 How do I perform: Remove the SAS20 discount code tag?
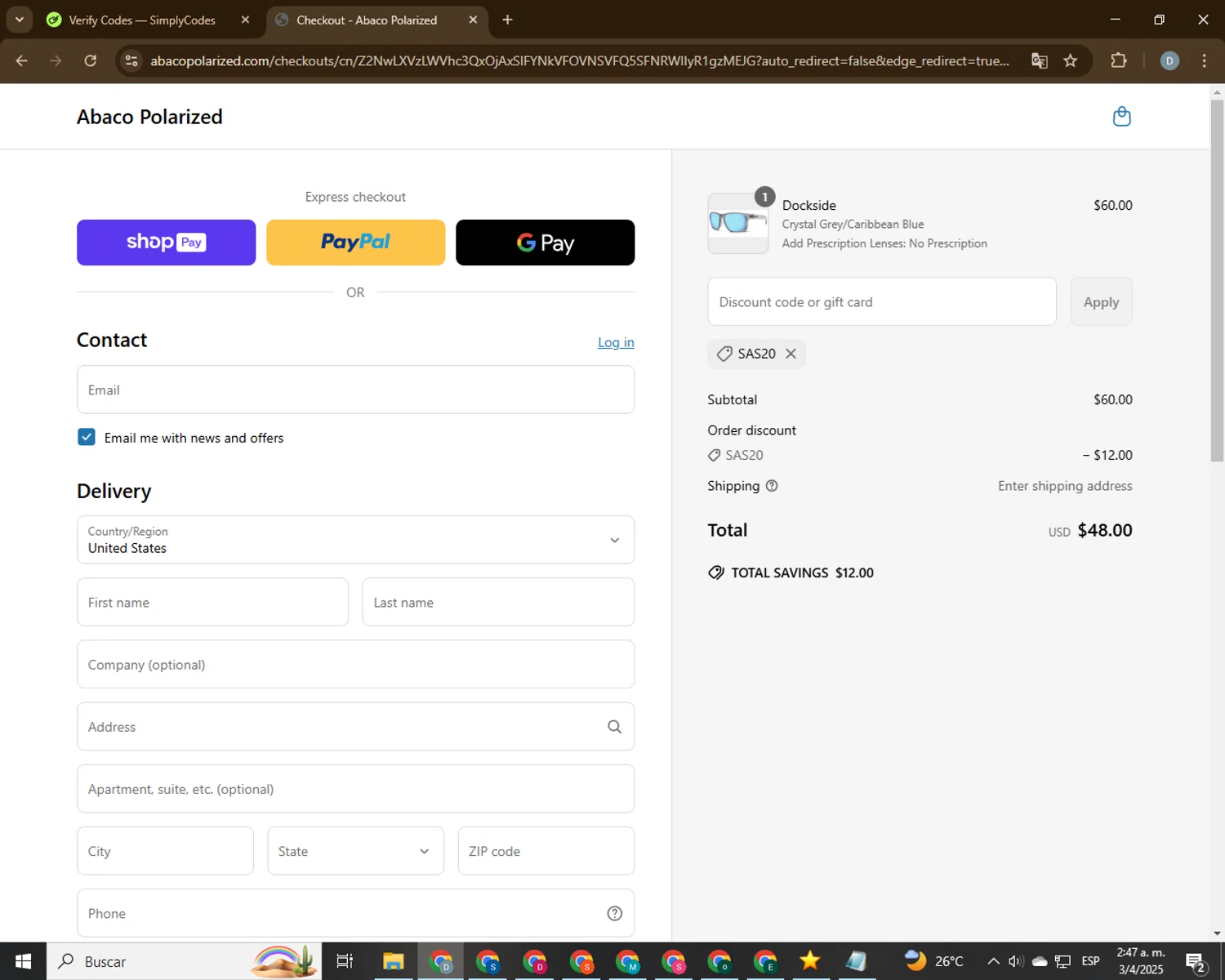(791, 354)
